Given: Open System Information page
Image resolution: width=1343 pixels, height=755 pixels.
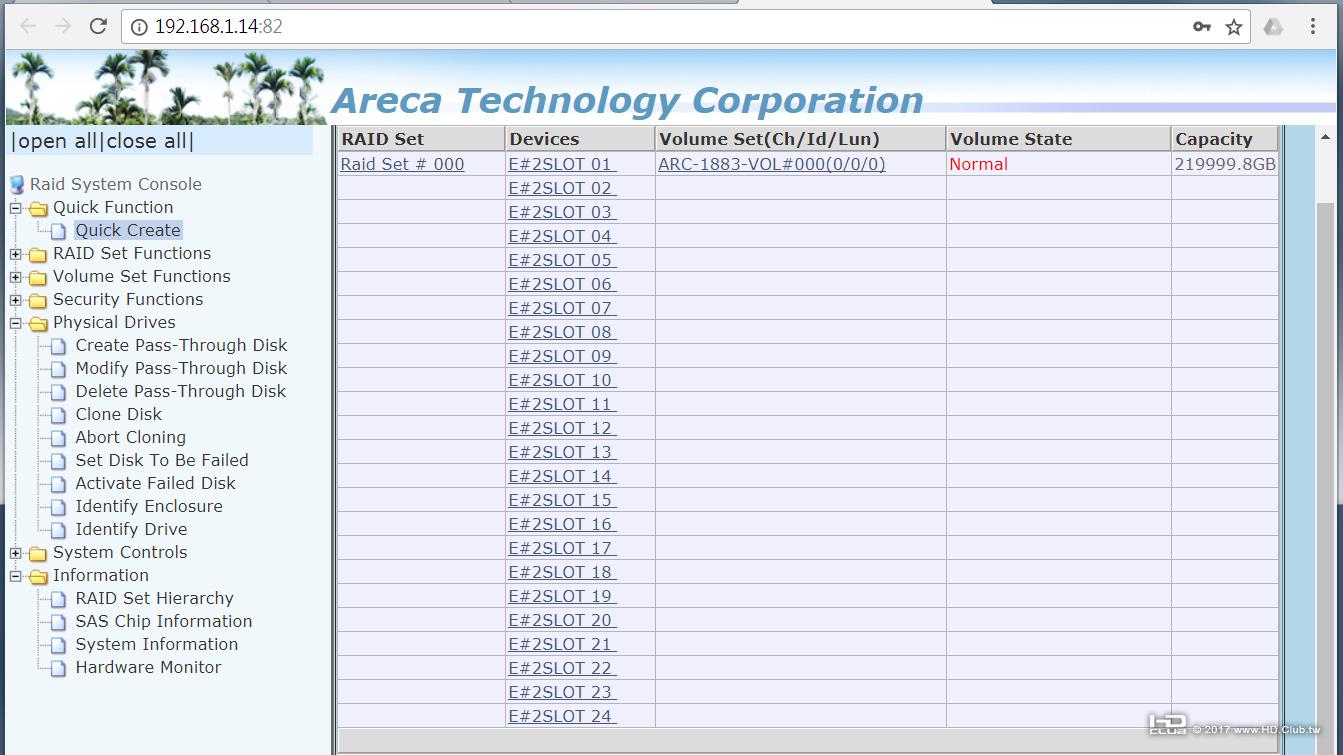Looking at the screenshot, I should point(156,644).
